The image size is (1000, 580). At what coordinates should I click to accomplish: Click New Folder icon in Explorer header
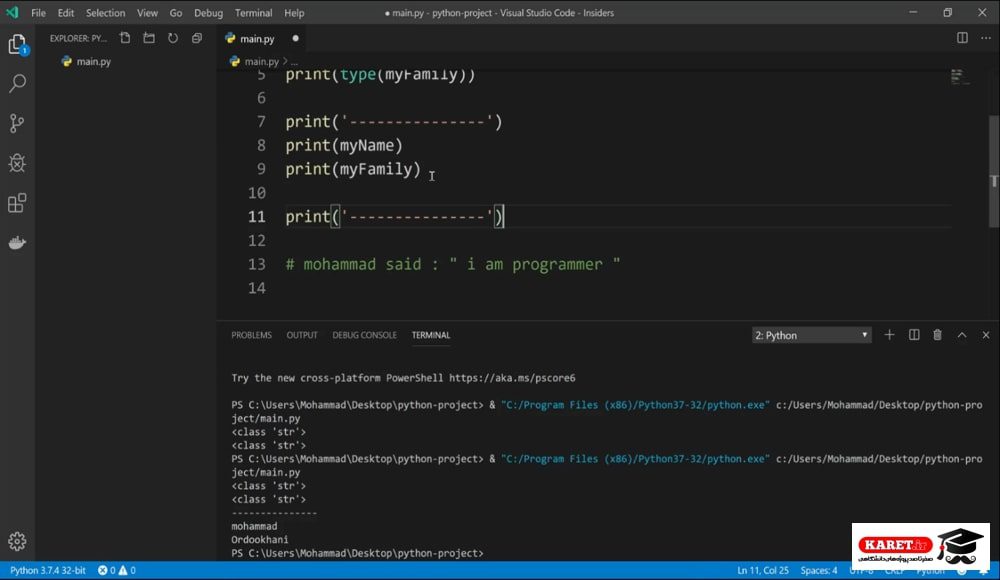coord(149,38)
